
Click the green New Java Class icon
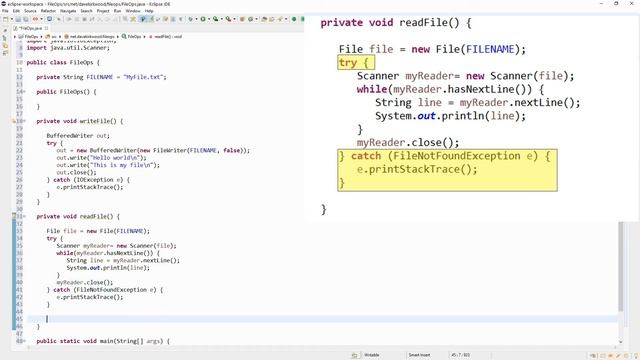[x=250, y=19]
